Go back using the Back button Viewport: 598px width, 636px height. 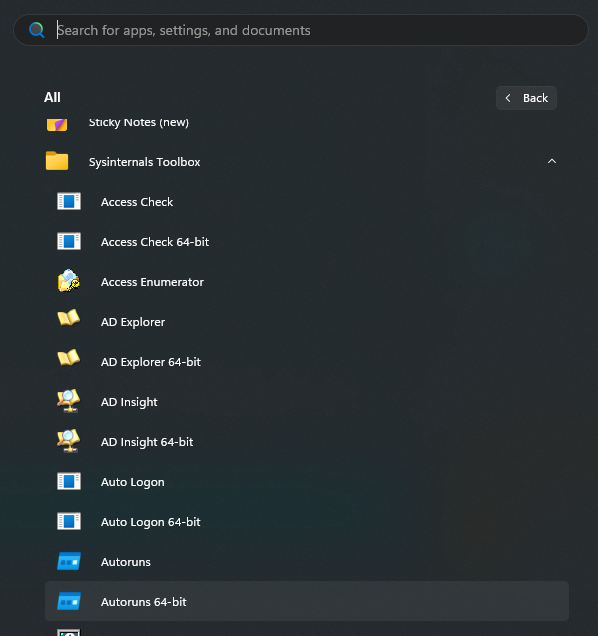[526, 98]
